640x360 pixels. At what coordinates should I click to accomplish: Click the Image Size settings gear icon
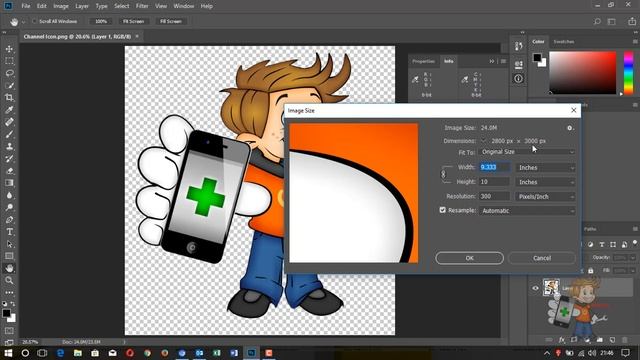570,128
